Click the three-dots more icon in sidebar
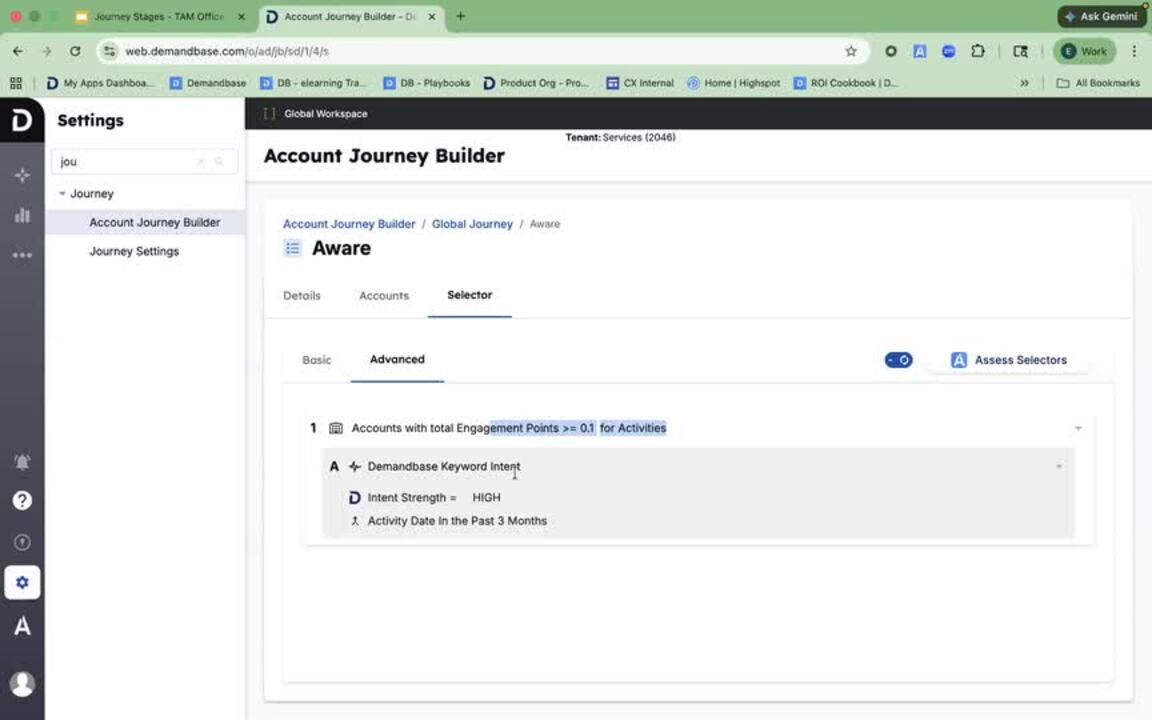Image resolution: width=1152 pixels, height=720 pixels. pyautogui.click(x=22, y=256)
